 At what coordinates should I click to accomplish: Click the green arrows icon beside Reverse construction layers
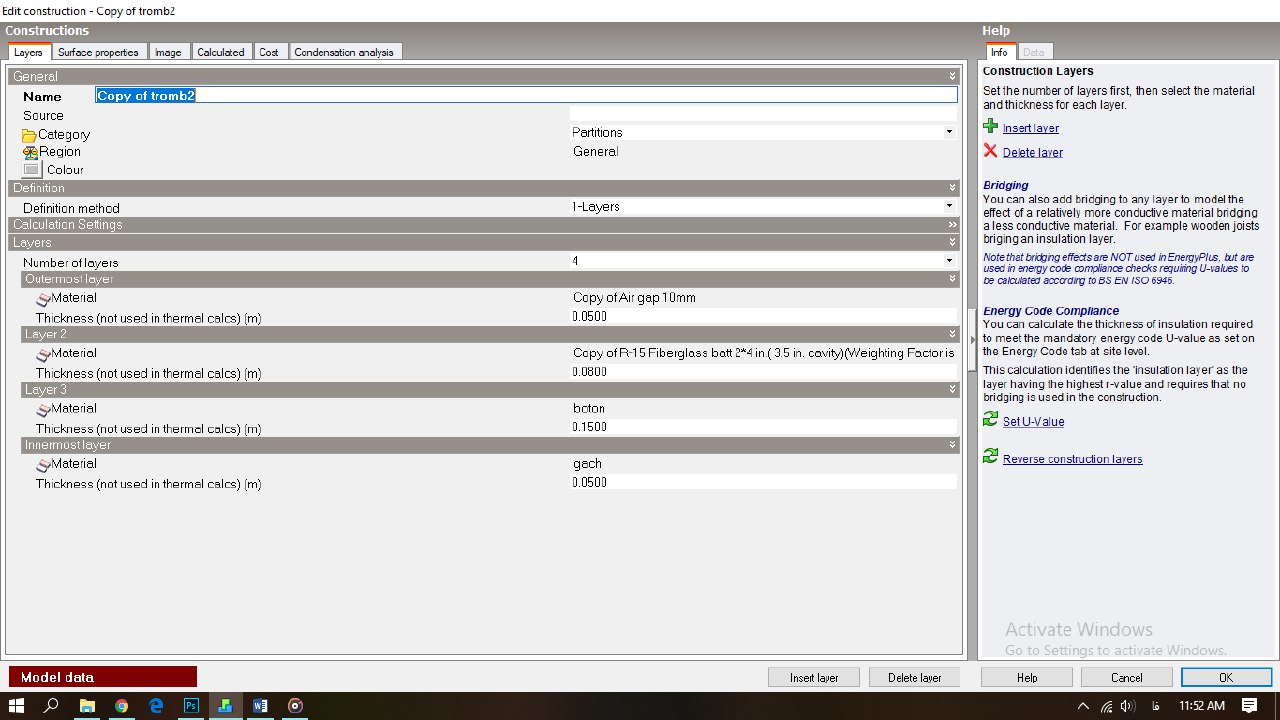[x=990, y=457]
